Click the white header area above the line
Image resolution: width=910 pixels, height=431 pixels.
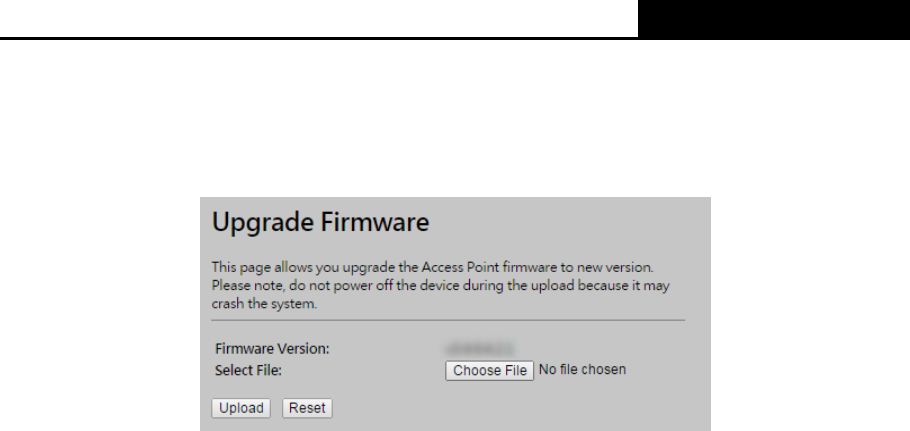click(319, 18)
